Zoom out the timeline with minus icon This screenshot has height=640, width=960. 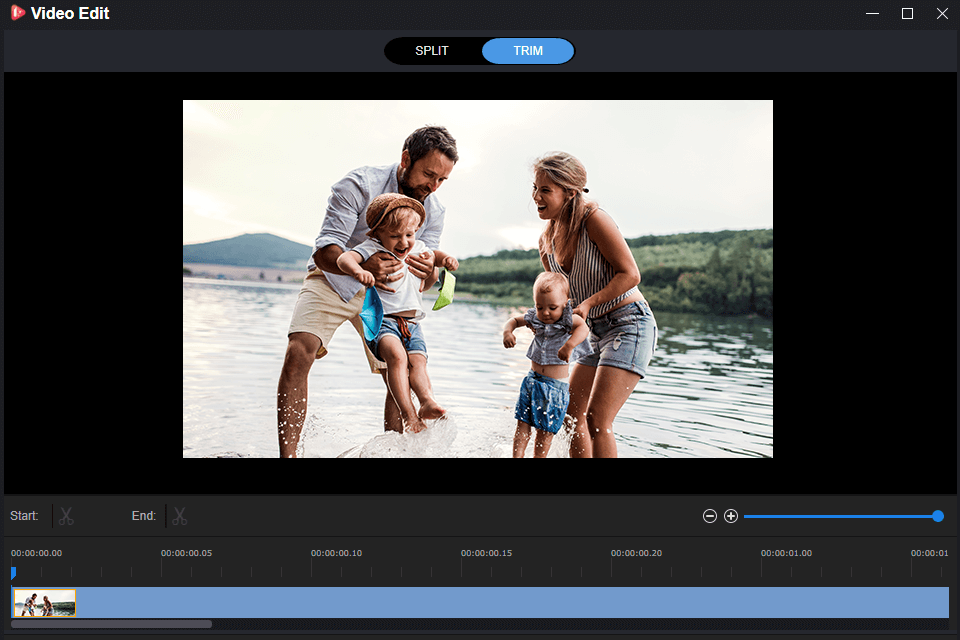coord(710,516)
